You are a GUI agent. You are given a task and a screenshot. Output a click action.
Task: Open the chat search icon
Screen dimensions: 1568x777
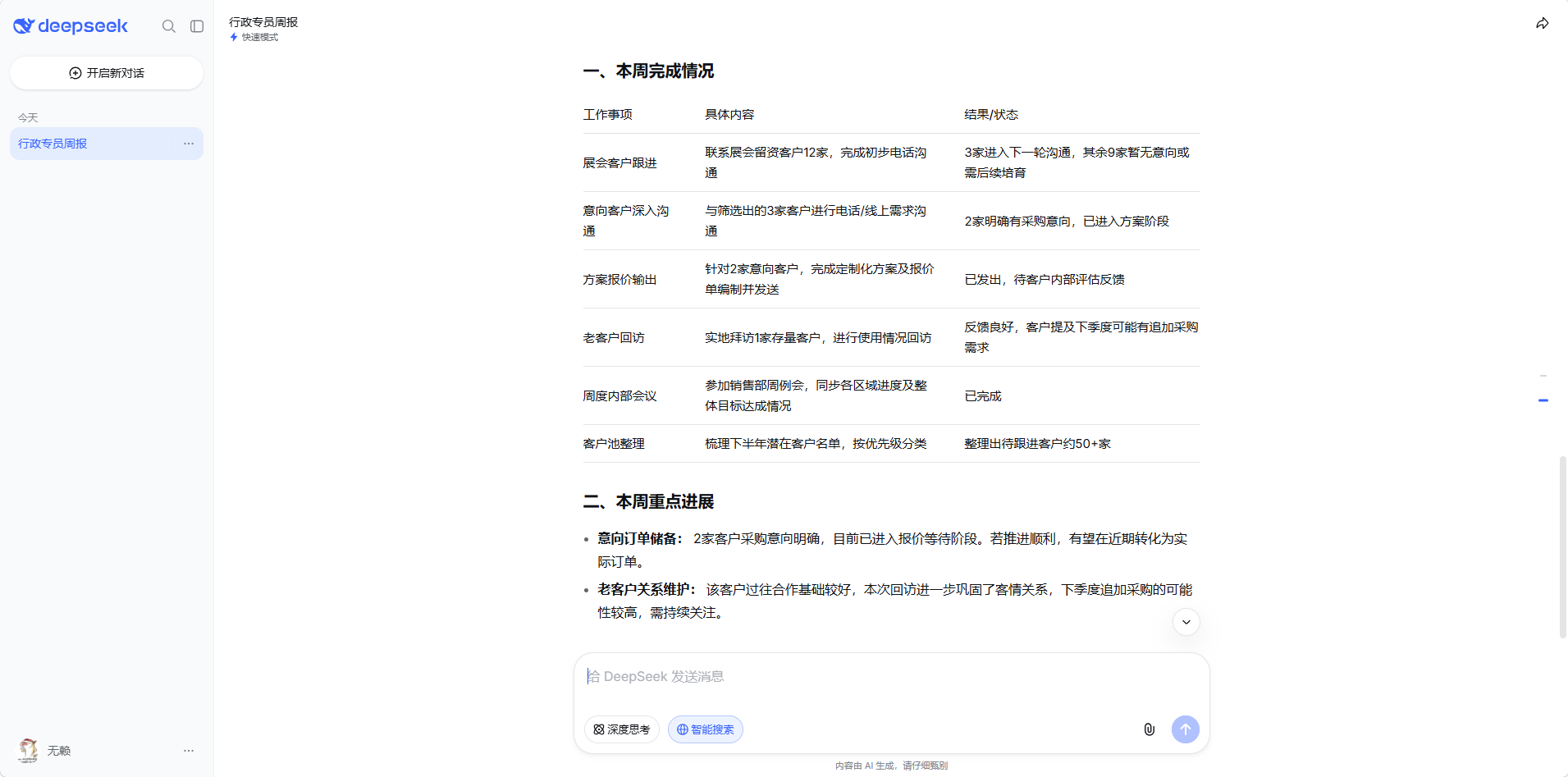(x=169, y=26)
